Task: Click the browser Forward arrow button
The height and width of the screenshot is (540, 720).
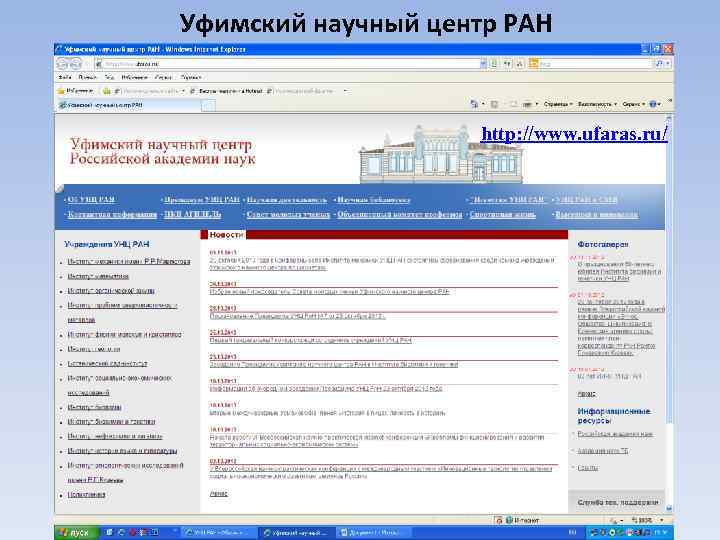Action: pos(75,64)
